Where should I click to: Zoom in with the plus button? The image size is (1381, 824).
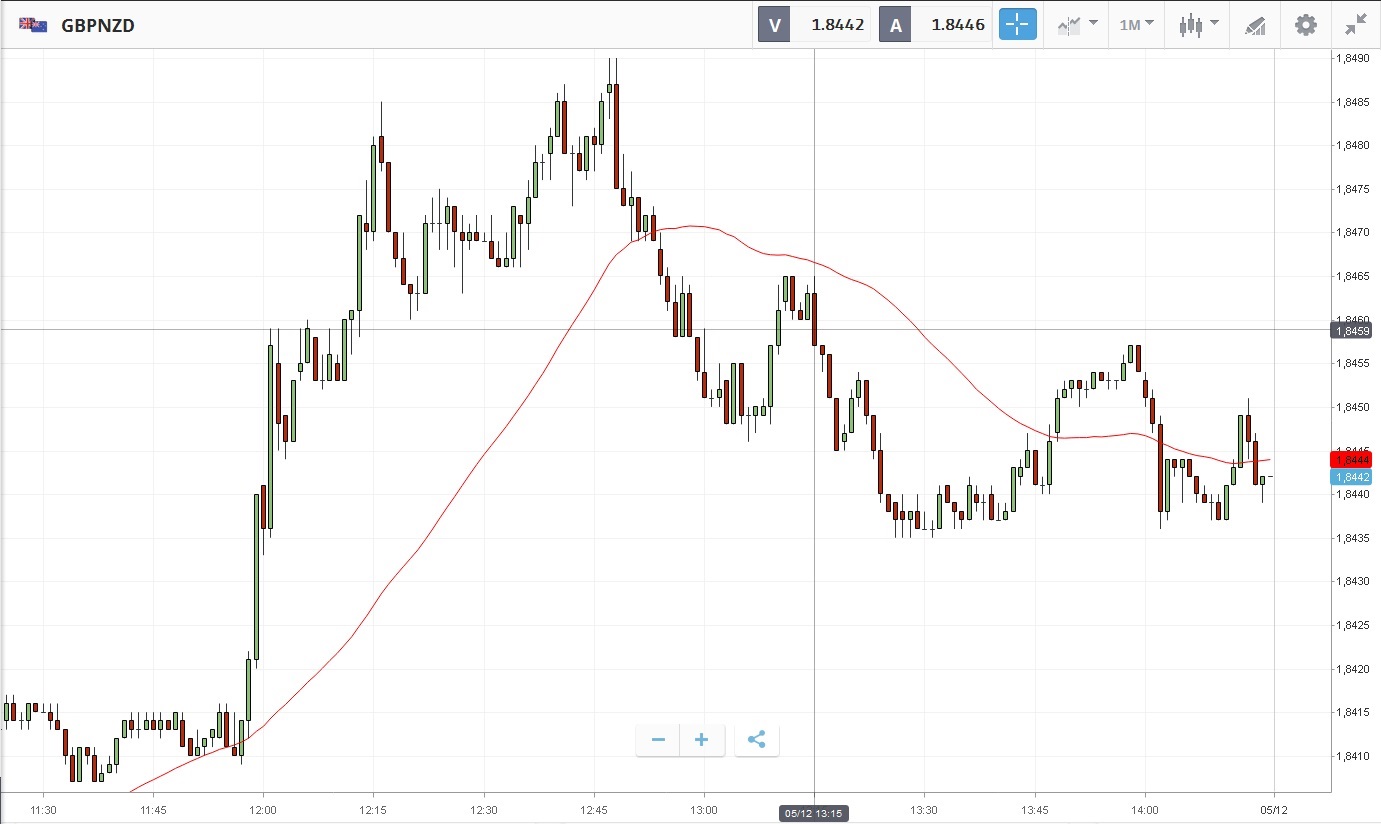coord(702,740)
